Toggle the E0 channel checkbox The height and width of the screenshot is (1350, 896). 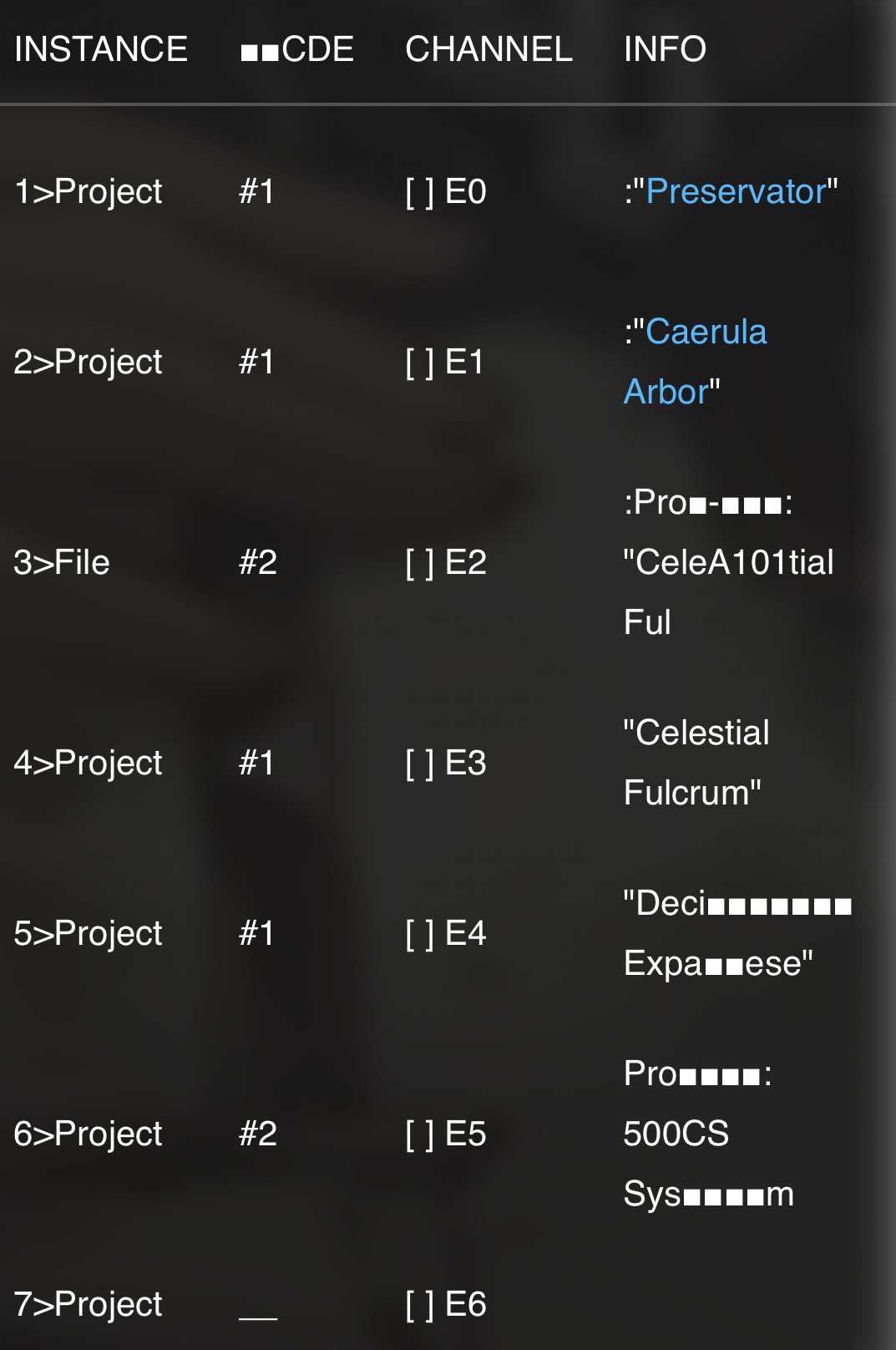(419, 192)
